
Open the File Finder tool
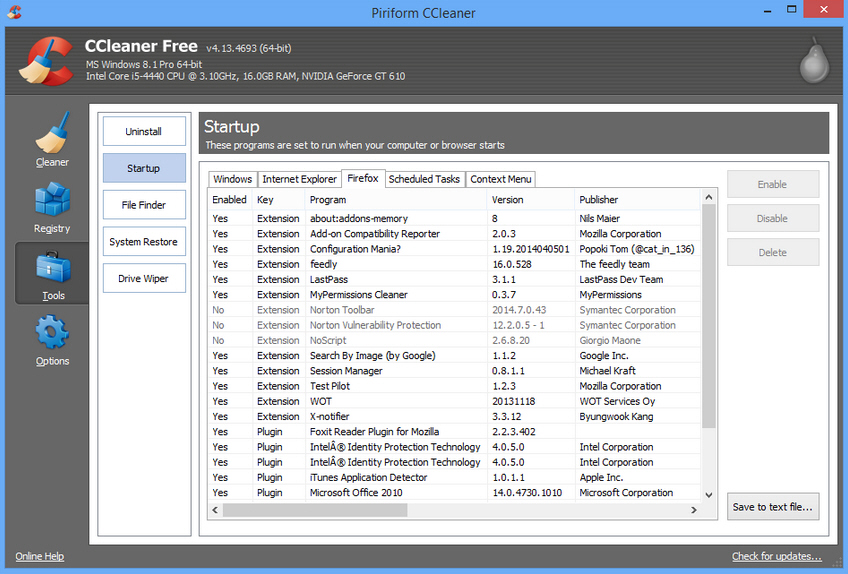coord(144,205)
